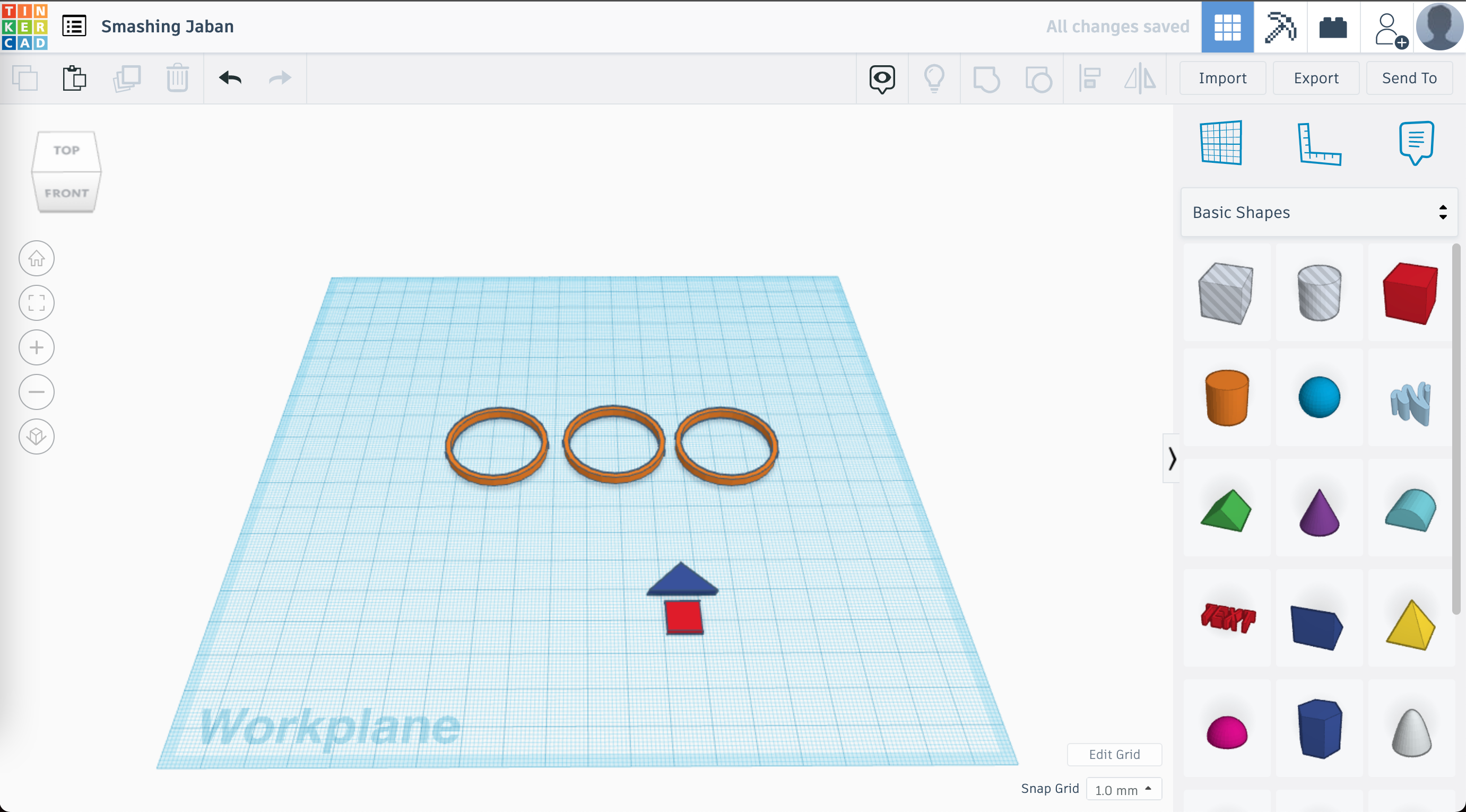
Task: Open the design list menu icon
Action: (x=74, y=26)
